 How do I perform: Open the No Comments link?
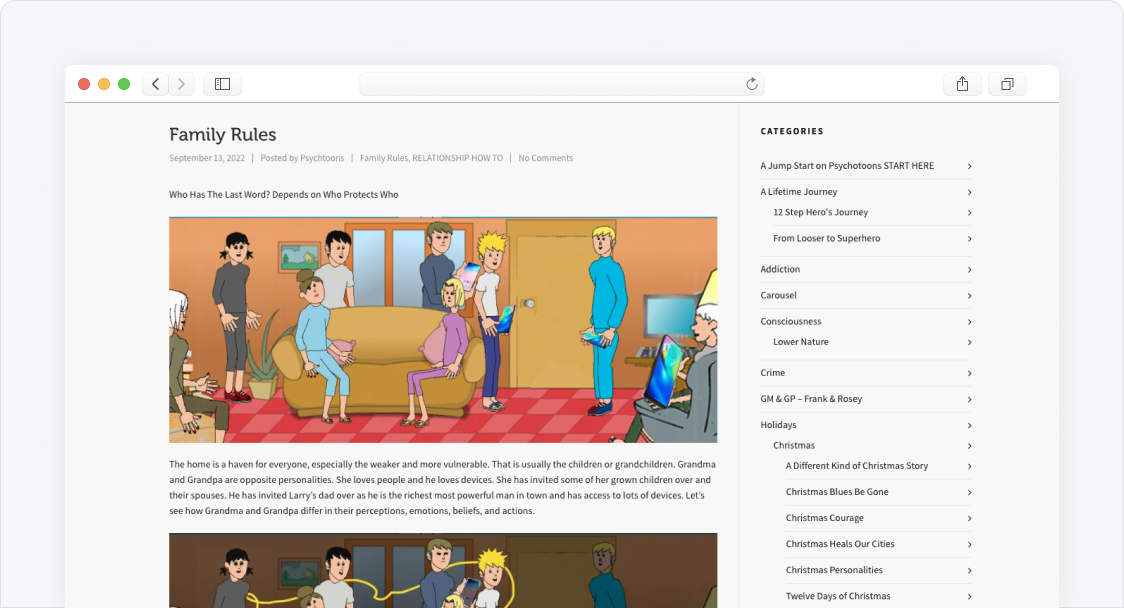545,158
